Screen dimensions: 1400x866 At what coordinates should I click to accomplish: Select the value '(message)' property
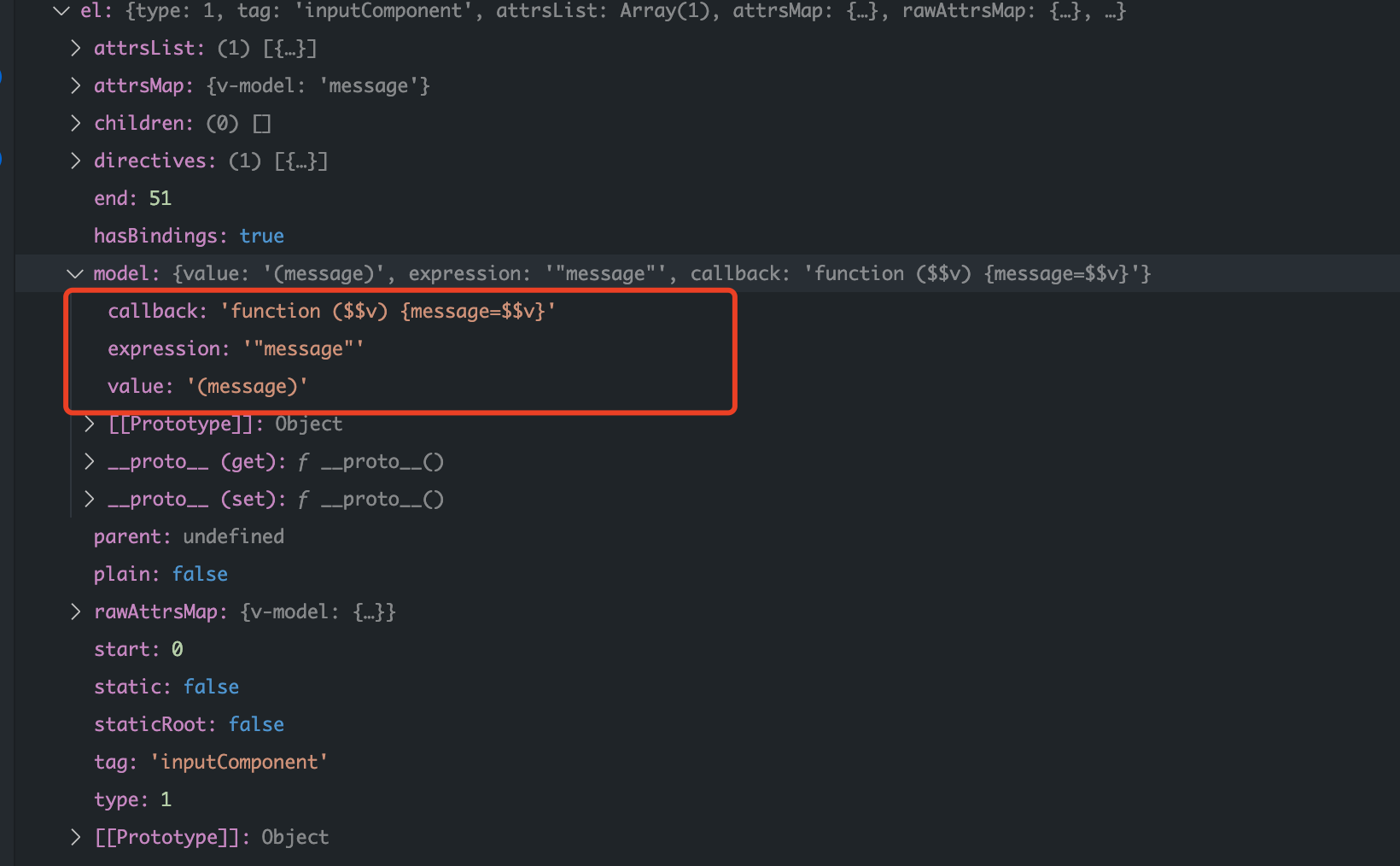[x=207, y=386]
